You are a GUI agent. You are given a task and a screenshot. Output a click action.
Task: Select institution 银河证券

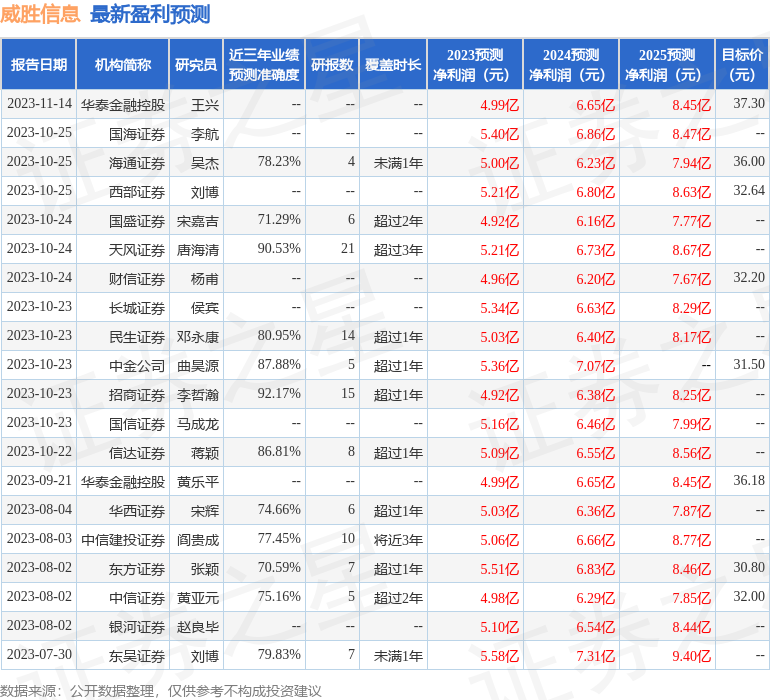(137, 626)
